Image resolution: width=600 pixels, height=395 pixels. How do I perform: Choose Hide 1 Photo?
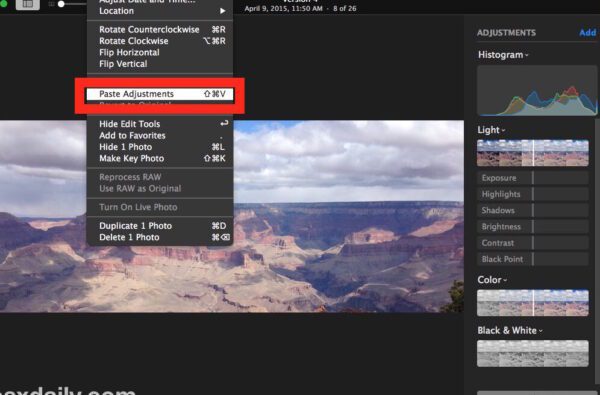tap(160, 147)
